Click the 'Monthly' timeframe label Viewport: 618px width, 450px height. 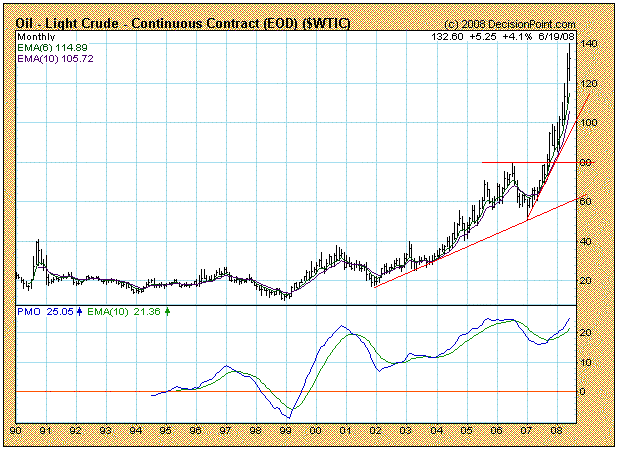click(x=36, y=37)
